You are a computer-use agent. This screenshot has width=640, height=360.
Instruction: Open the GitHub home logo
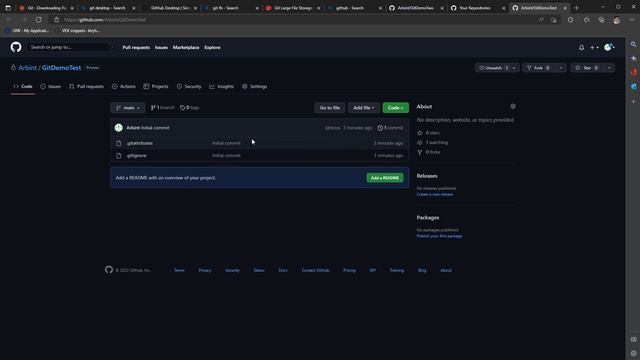[x=16, y=47]
